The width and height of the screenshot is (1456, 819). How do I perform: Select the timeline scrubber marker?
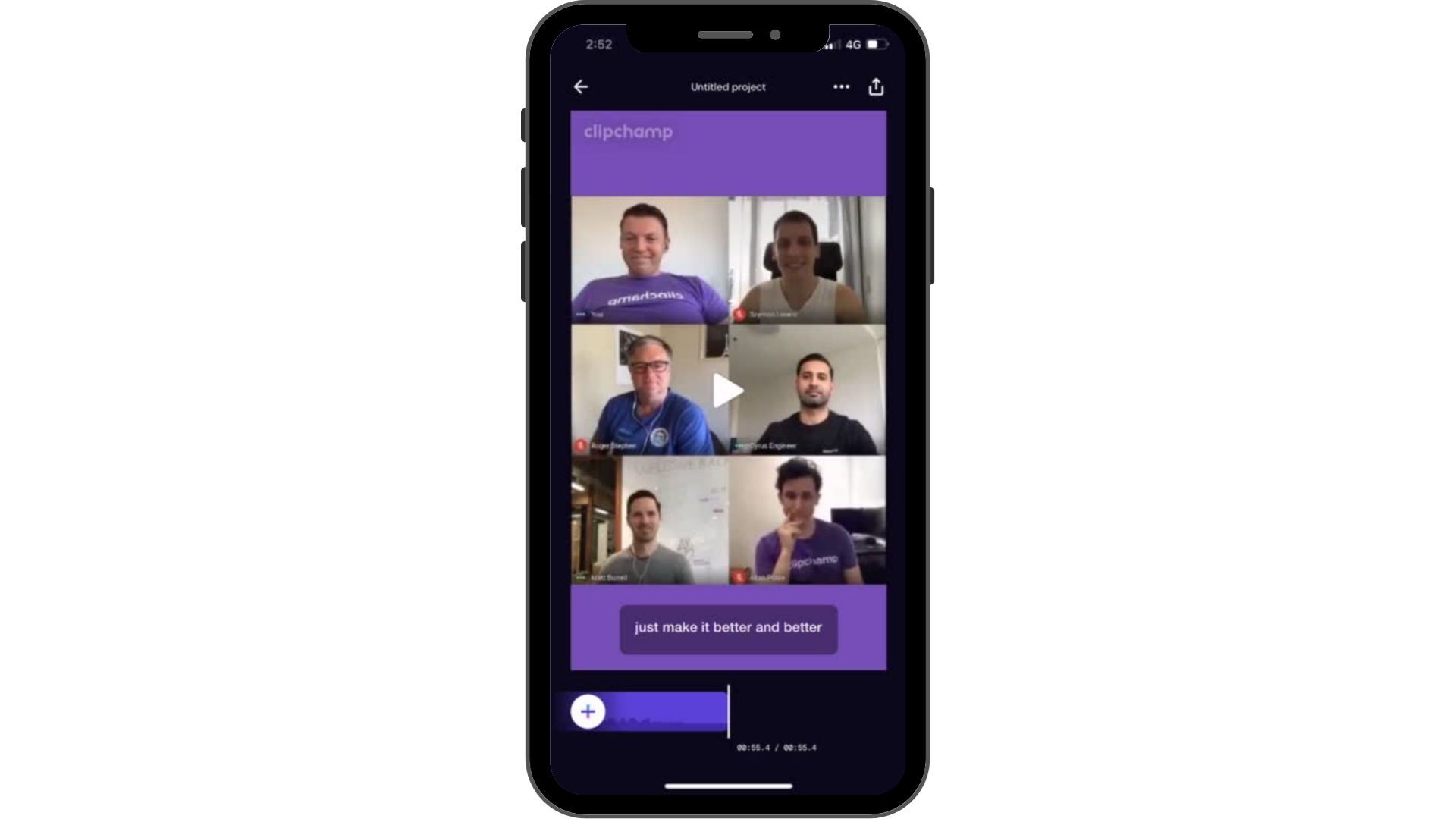point(729,712)
